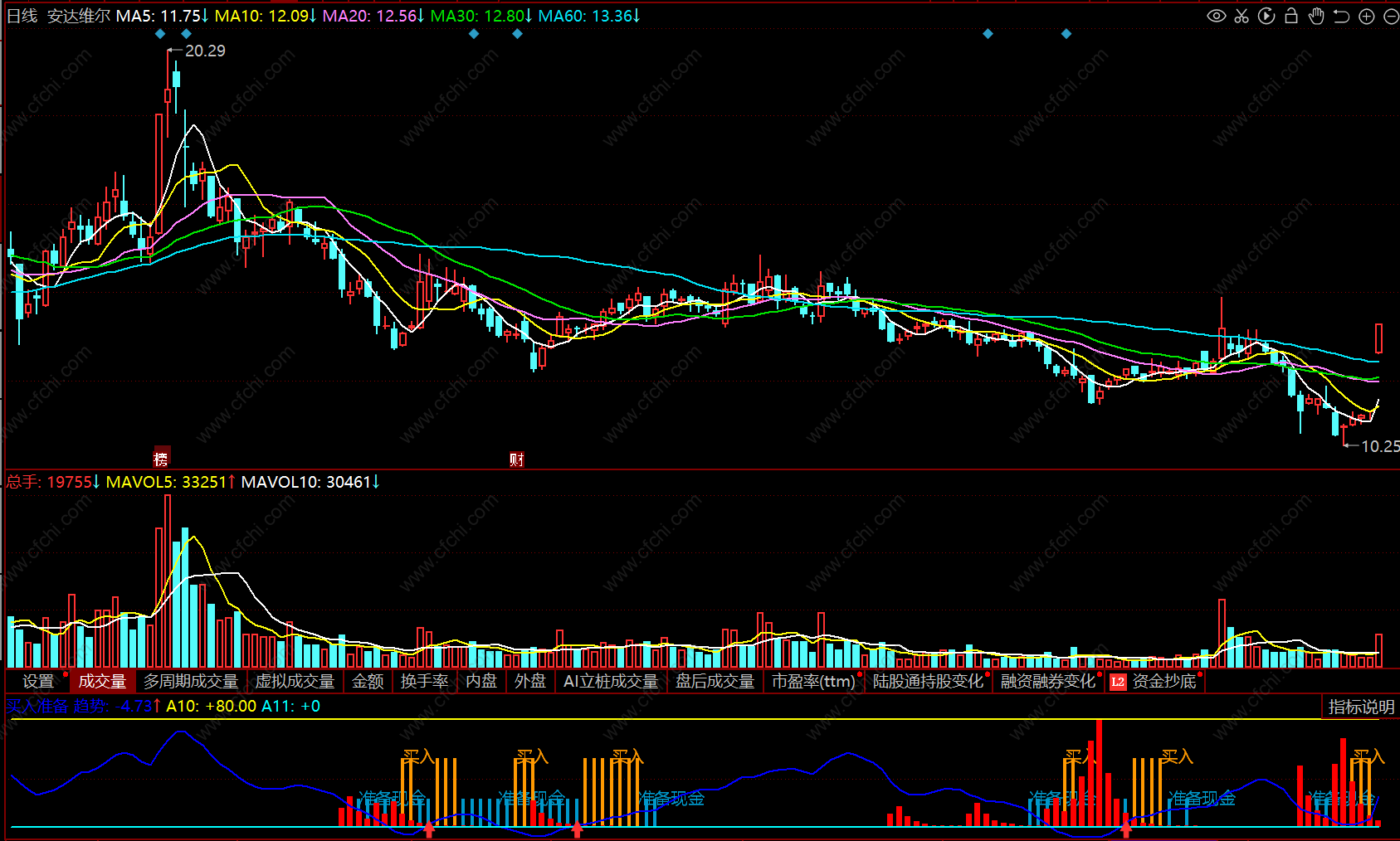Click the 财 marker icon below the chart
The width and height of the screenshot is (1400, 841).
(516, 459)
